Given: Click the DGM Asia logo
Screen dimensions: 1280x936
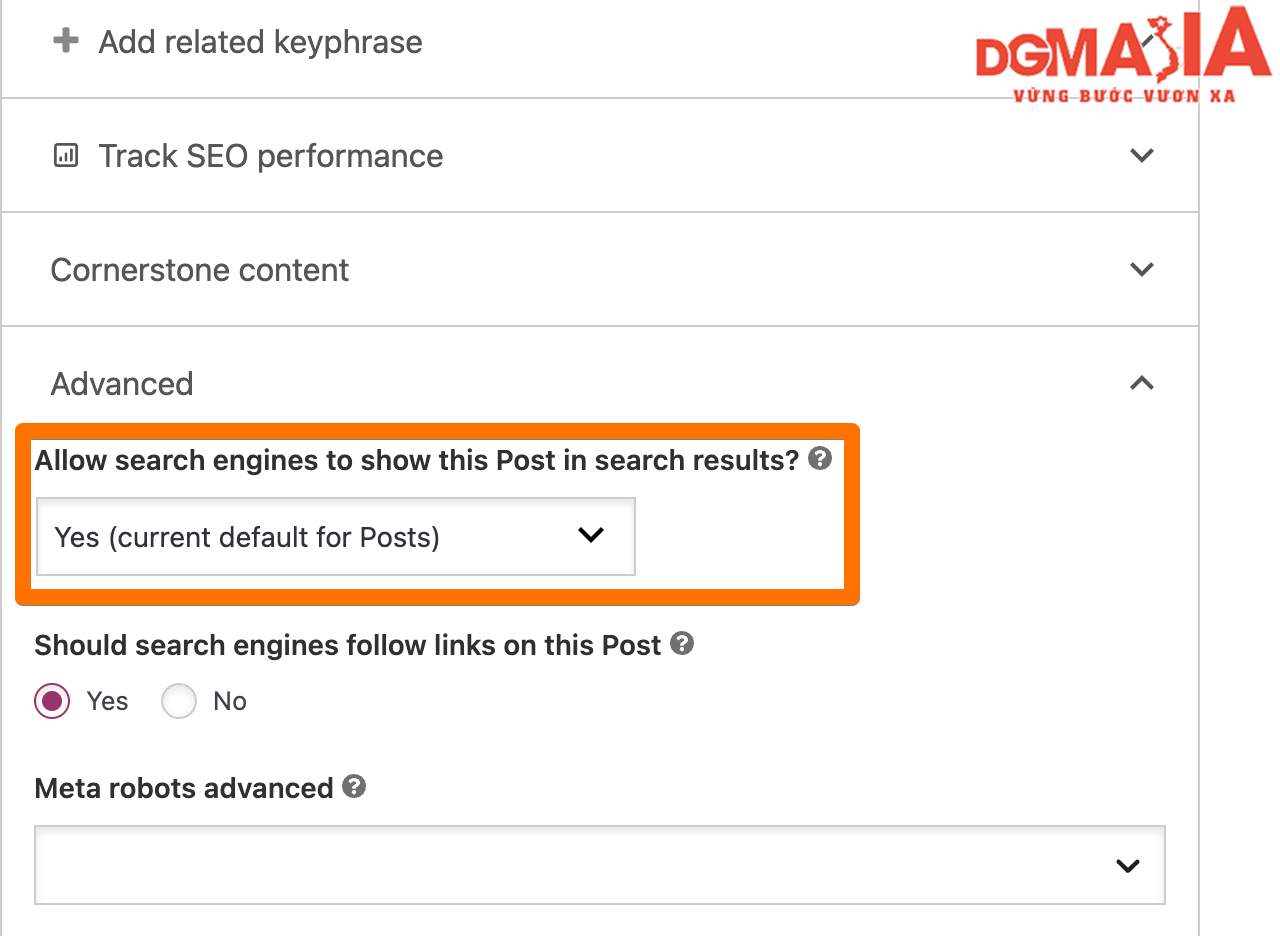Looking at the screenshot, I should tap(1123, 57).
